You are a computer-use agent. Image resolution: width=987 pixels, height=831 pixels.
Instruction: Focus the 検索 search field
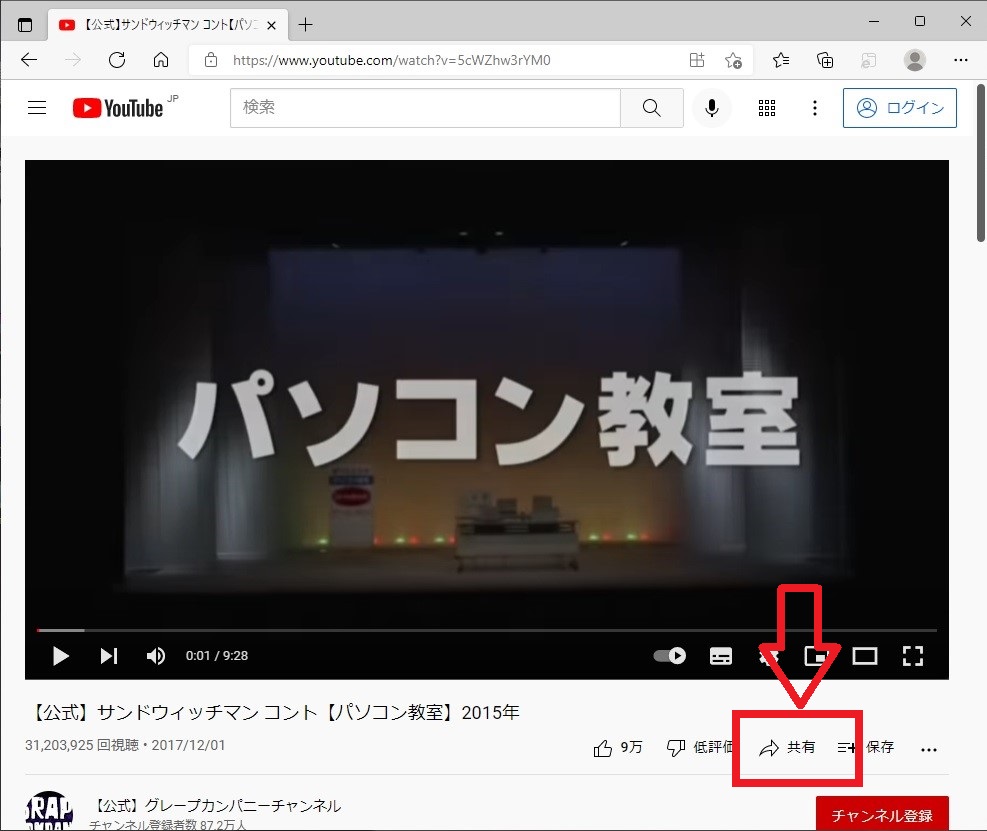coord(426,108)
